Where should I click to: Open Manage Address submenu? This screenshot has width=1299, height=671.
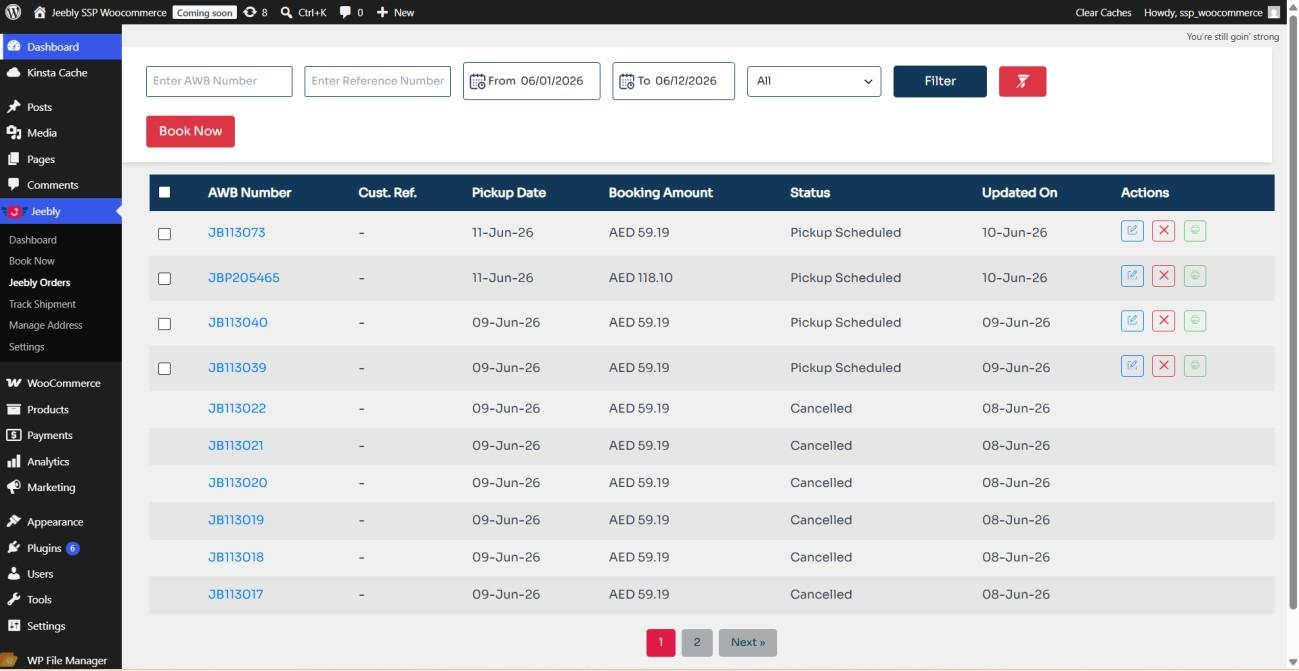[45, 325]
